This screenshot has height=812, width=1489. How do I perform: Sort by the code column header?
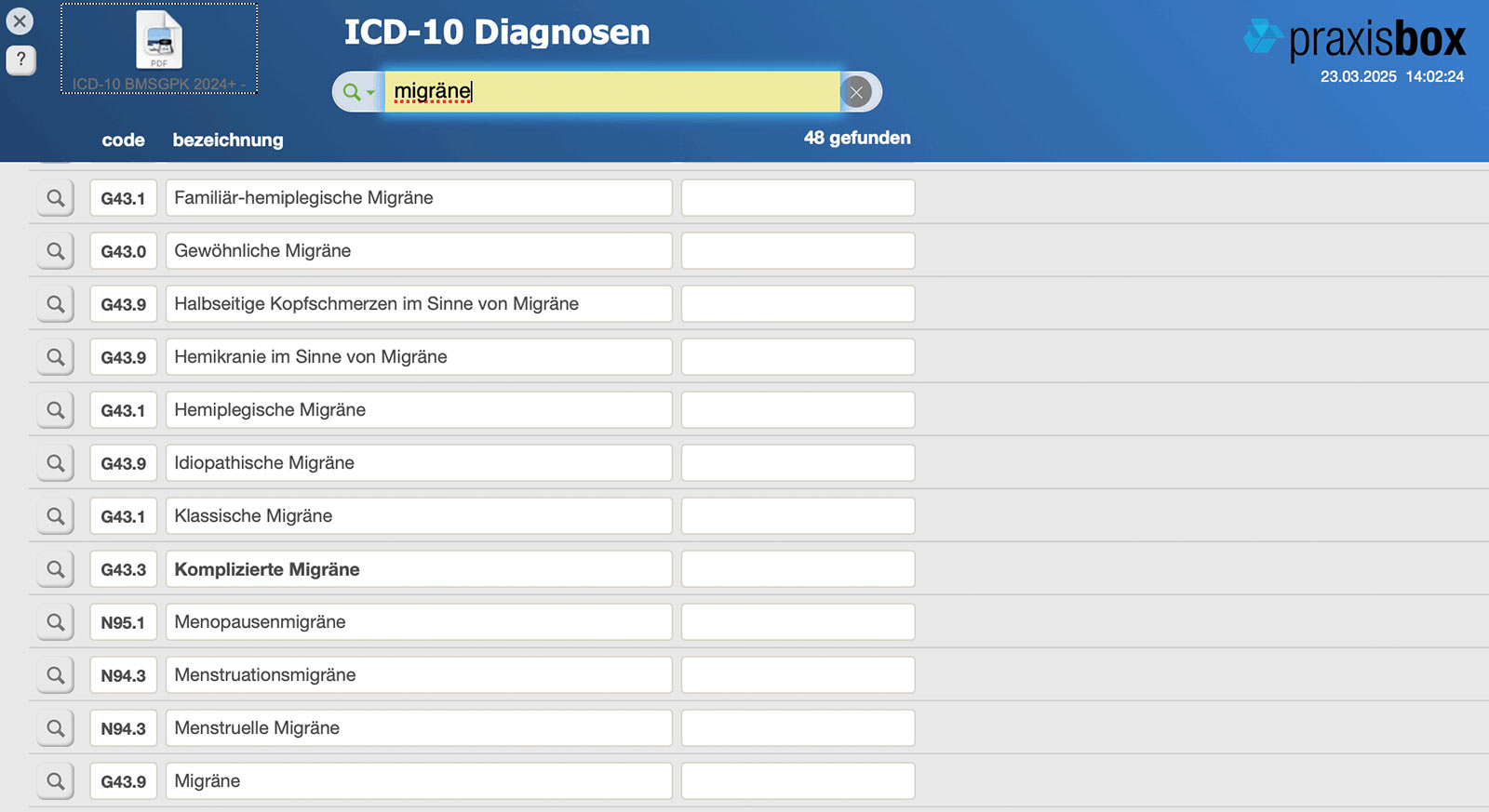click(x=123, y=140)
